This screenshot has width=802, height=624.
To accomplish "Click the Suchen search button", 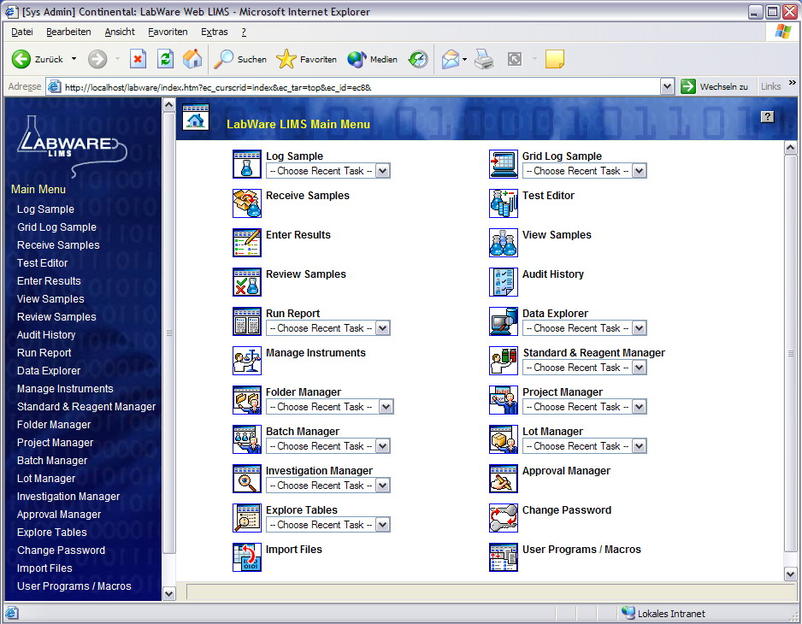I will pyautogui.click(x=240, y=59).
